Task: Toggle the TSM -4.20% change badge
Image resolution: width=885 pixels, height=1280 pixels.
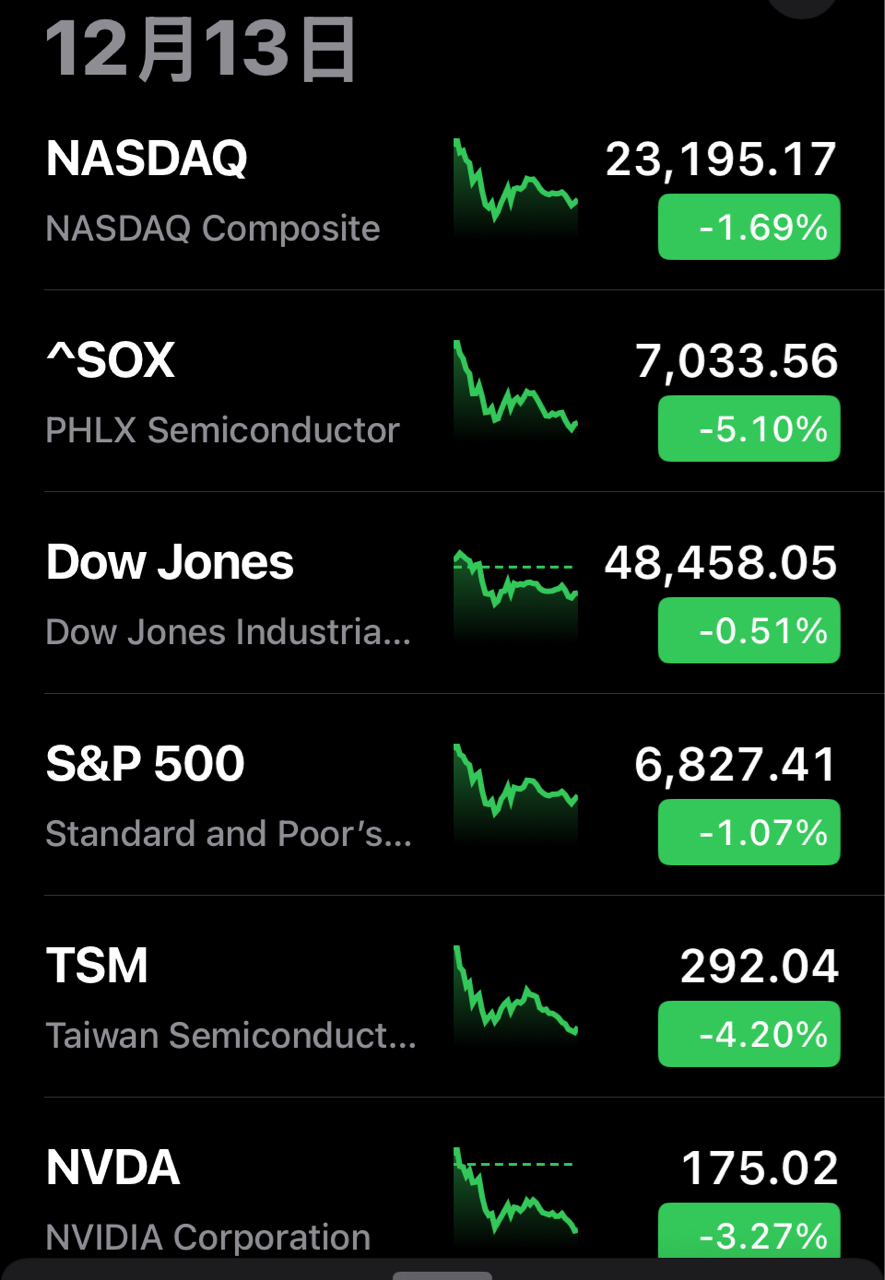Action: [x=748, y=1035]
